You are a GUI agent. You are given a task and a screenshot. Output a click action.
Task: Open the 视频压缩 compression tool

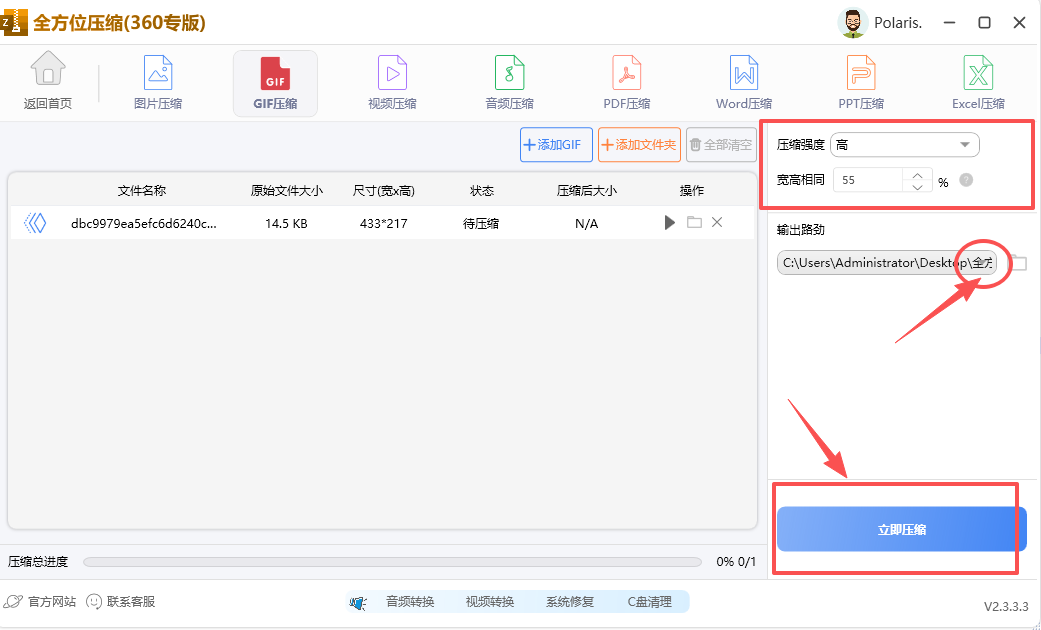[x=391, y=81]
